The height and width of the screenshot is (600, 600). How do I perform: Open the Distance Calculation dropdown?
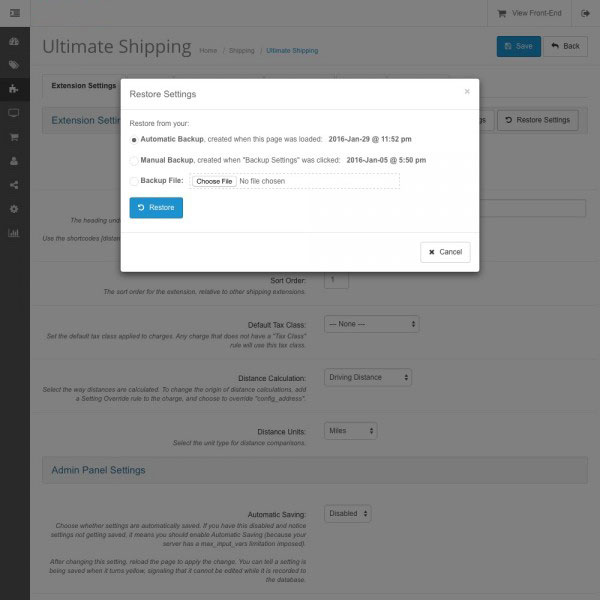coord(367,378)
